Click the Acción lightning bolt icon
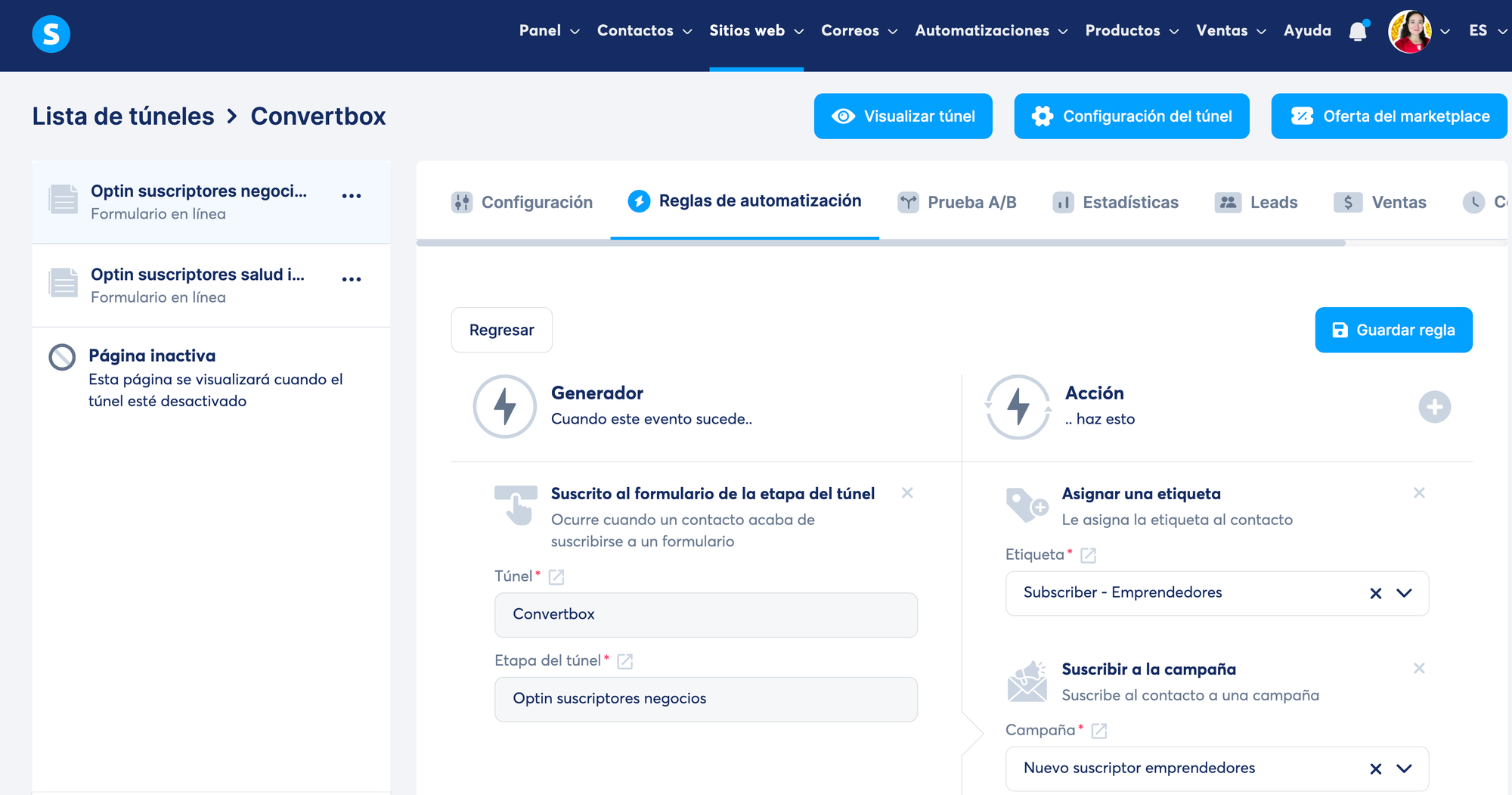This screenshot has height=795, width=1512. [1018, 406]
